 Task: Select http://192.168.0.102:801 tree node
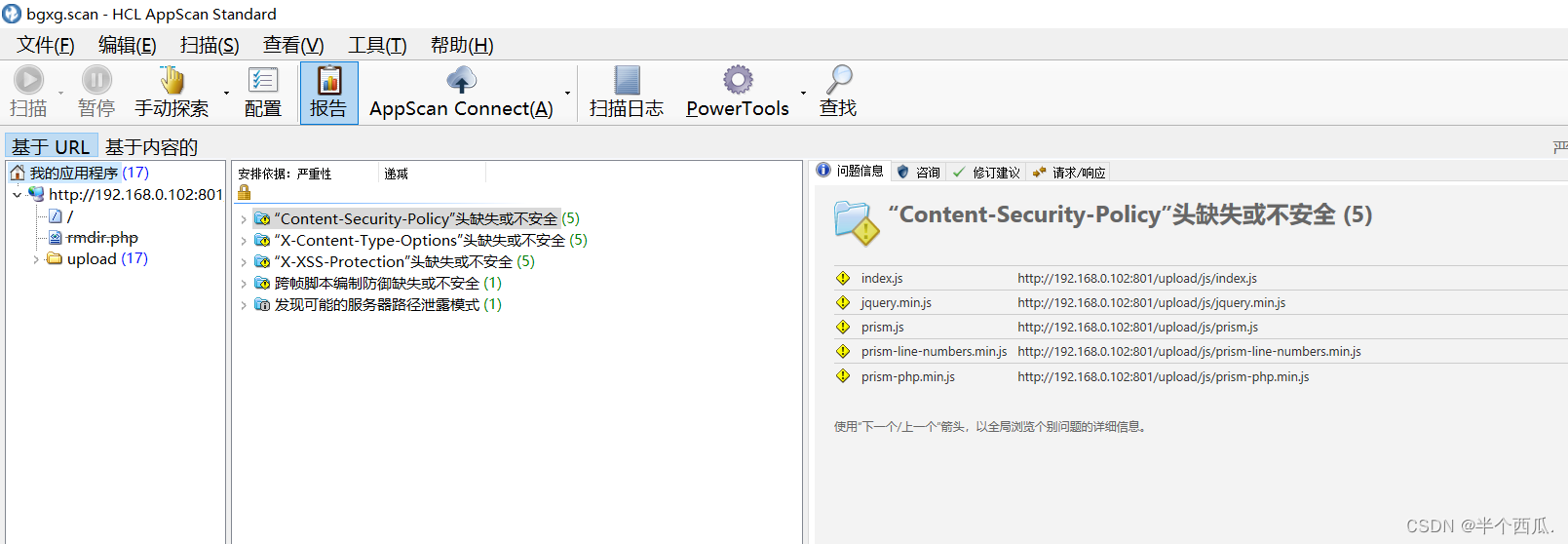[136, 194]
